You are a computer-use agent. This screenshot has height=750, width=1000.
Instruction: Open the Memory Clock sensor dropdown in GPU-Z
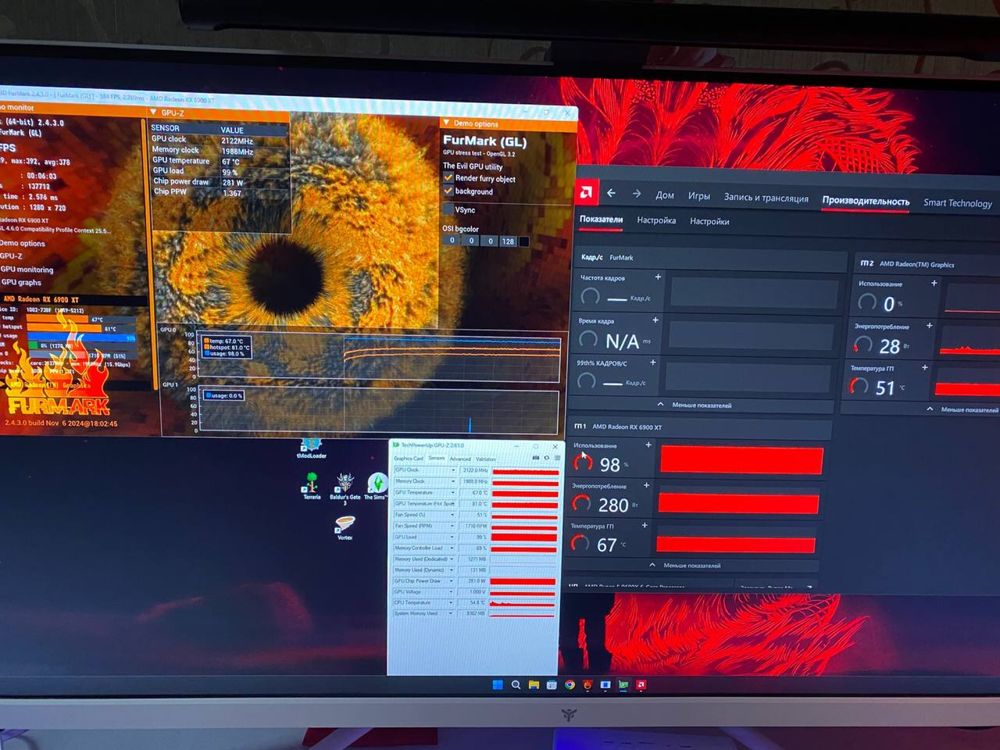coord(453,482)
